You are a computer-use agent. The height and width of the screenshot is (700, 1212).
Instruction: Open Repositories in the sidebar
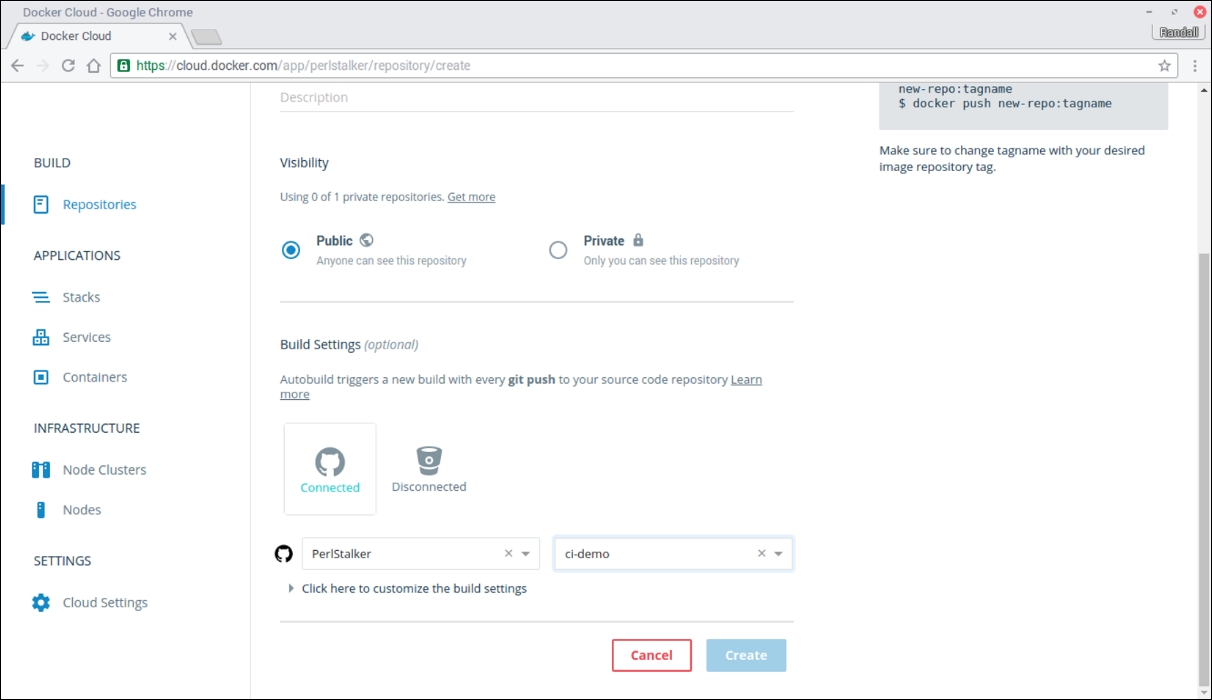pyautogui.click(x=99, y=204)
